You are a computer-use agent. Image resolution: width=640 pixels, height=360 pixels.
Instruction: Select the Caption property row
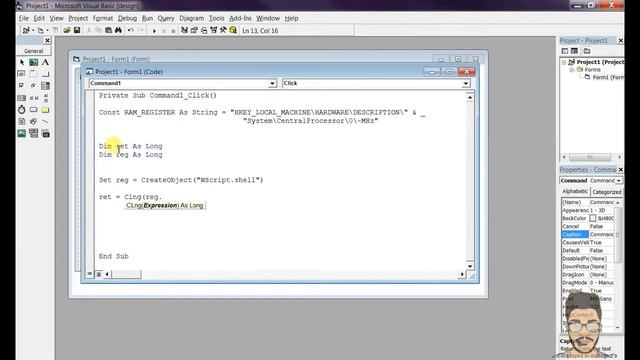pos(588,234)
